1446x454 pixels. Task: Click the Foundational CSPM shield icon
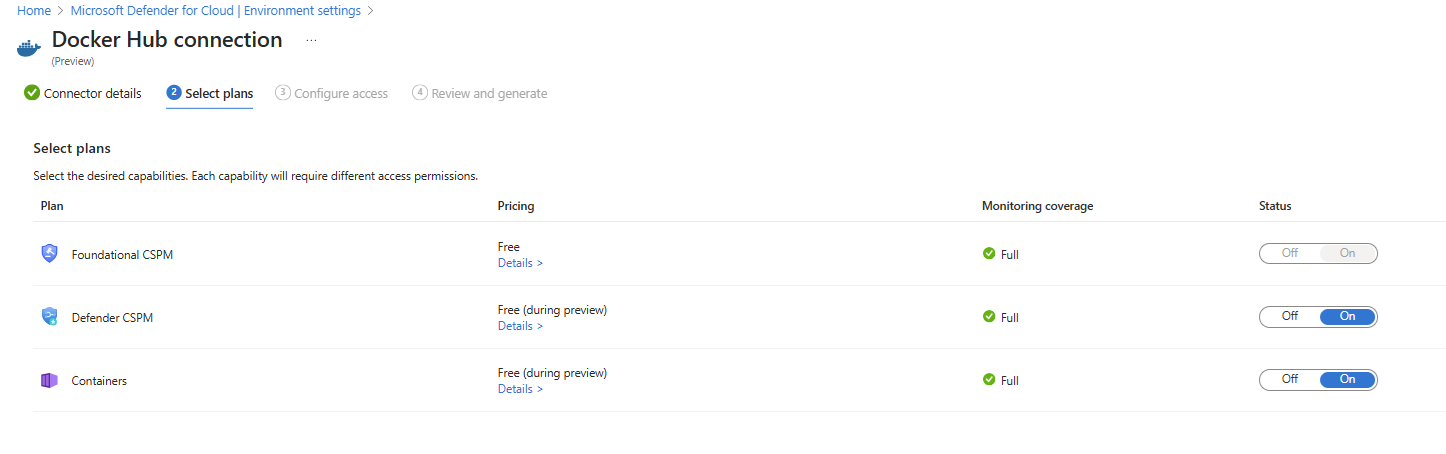pos(49,254)
